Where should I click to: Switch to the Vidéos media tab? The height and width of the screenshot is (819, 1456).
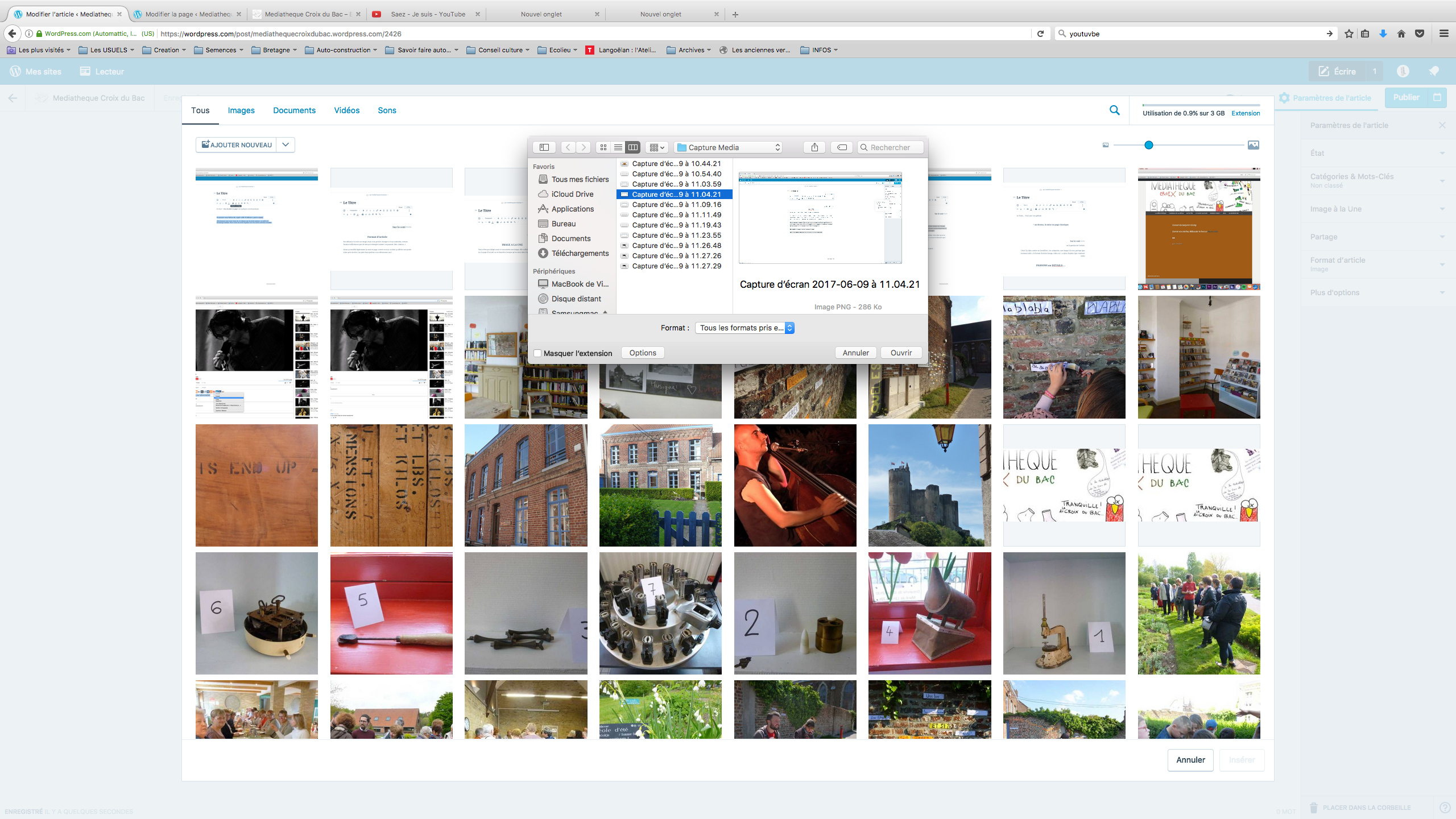[347, 110]
